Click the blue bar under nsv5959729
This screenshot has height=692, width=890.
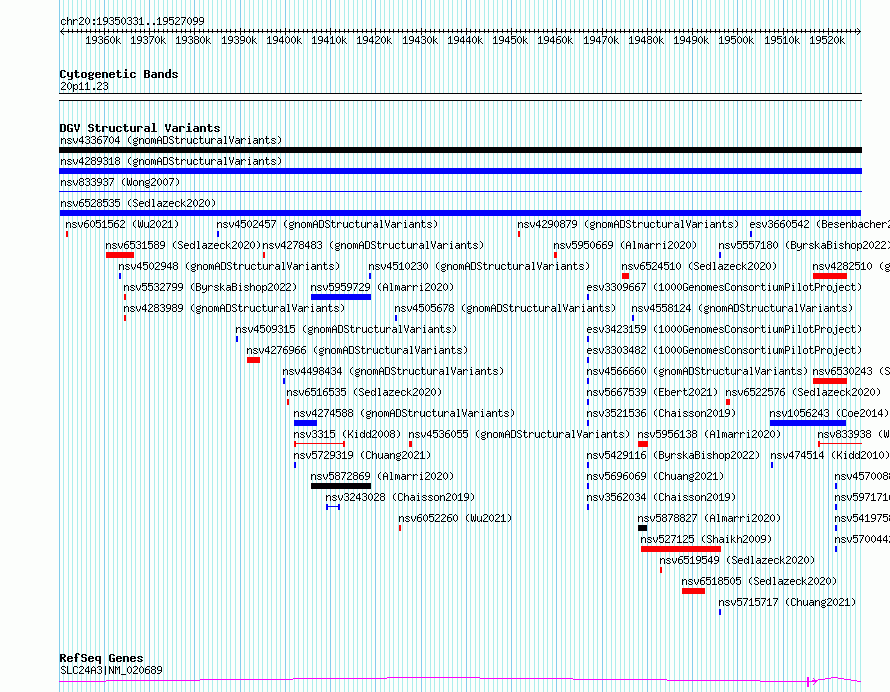tap(341, 297)
